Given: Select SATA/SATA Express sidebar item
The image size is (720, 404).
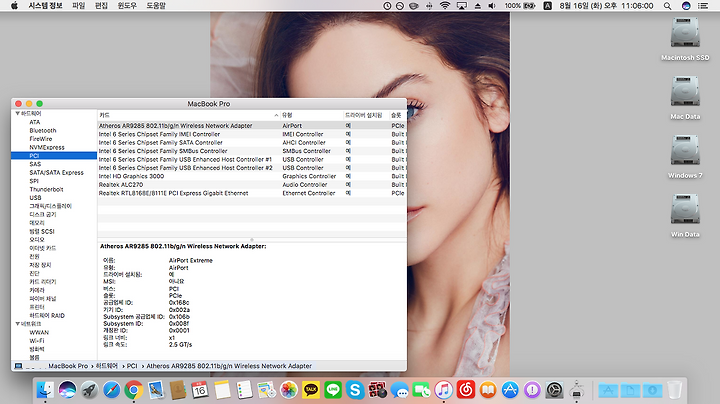Looking at the screenshot, I should tap(56, 173).
